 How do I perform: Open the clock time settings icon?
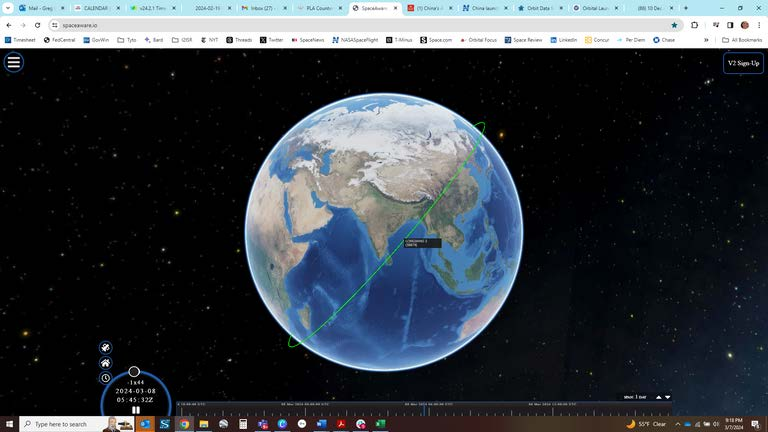pyautogui.click(x=105, y=378)
